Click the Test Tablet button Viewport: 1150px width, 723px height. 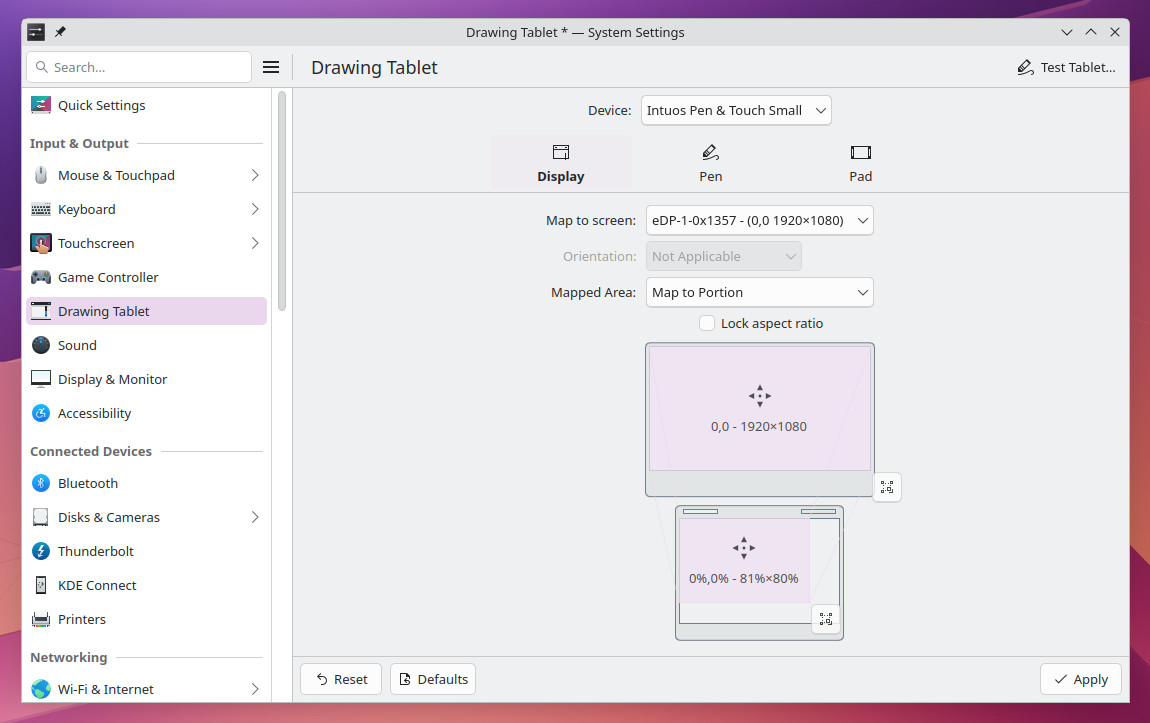[1066, 67]
